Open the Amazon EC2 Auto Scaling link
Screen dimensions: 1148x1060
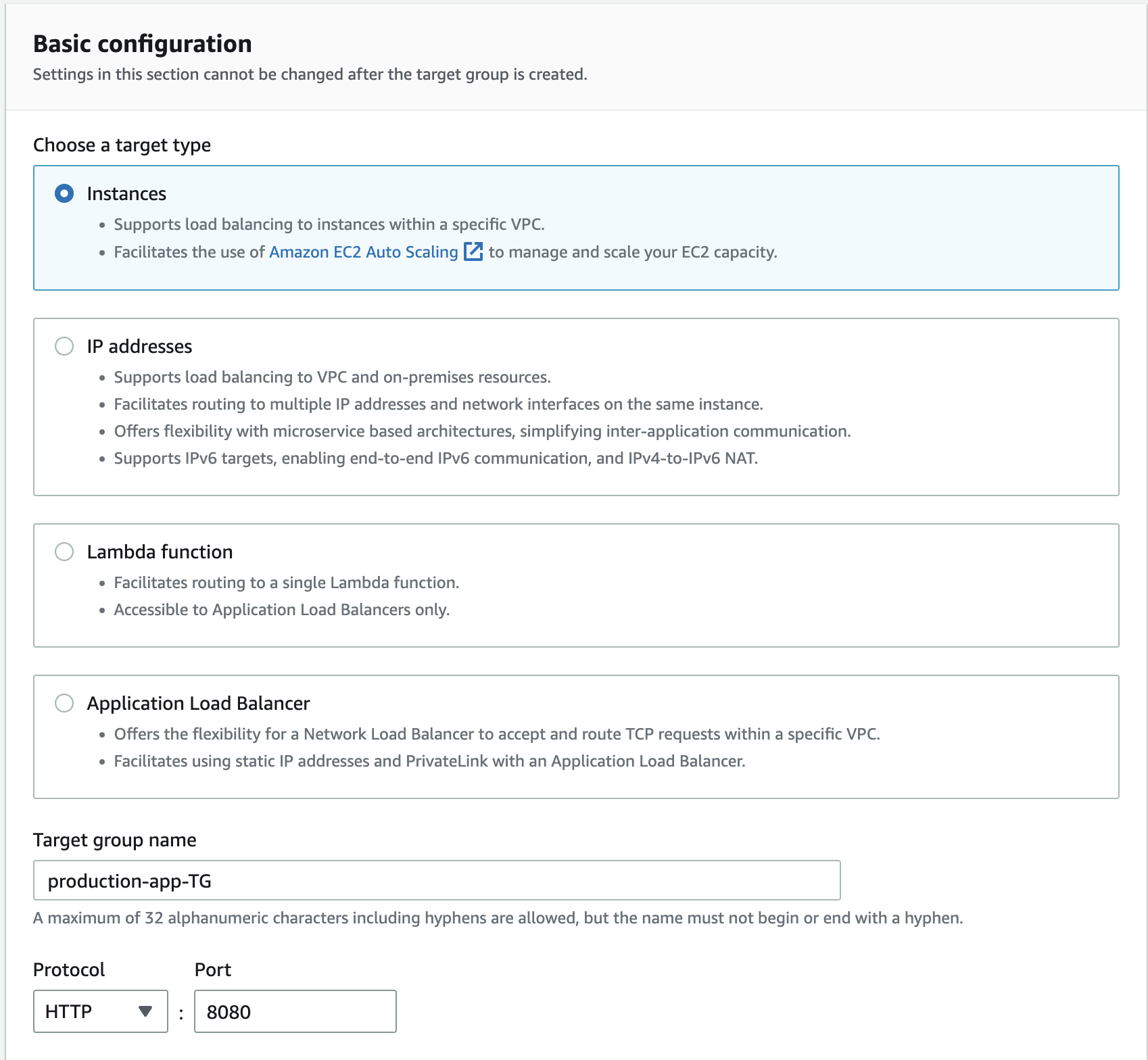click(x=364, y=252)
